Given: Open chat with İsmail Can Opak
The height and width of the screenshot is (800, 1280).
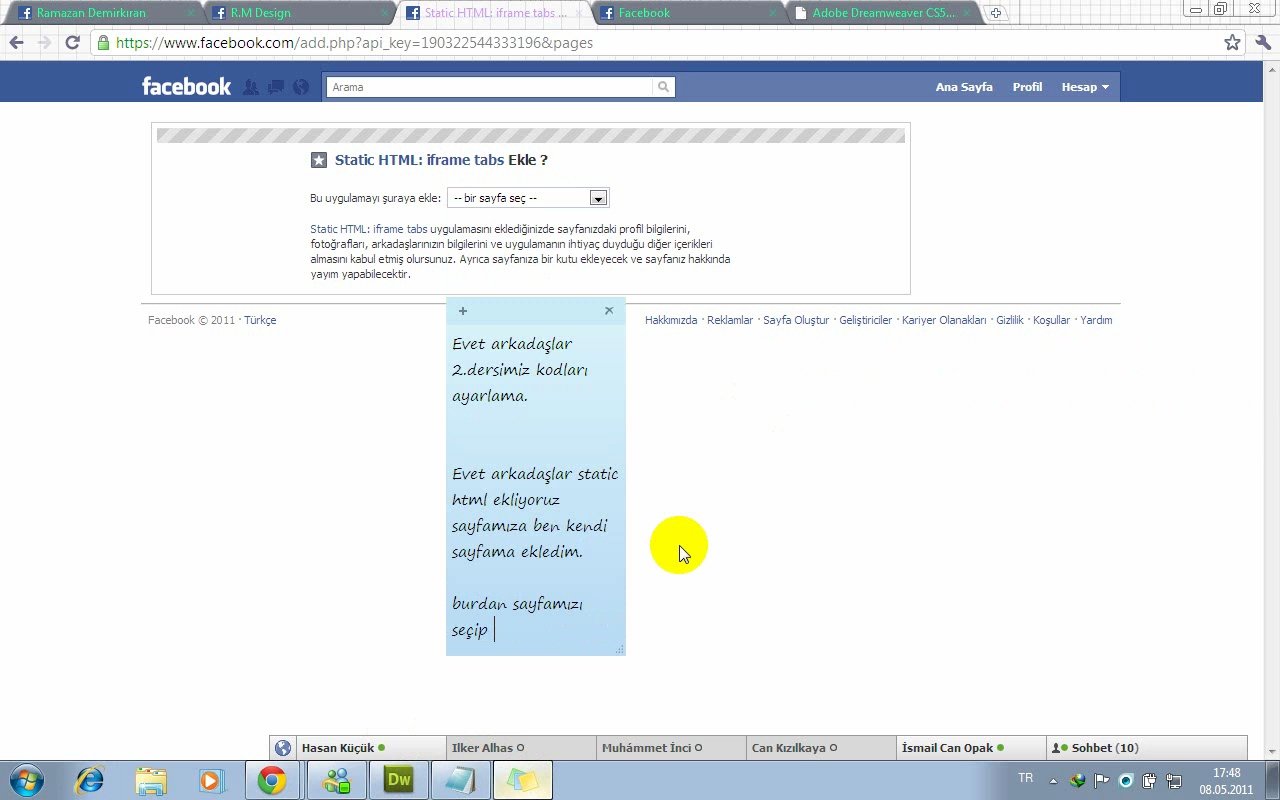Looking at the screenshot, I should (x=971, y=748).
